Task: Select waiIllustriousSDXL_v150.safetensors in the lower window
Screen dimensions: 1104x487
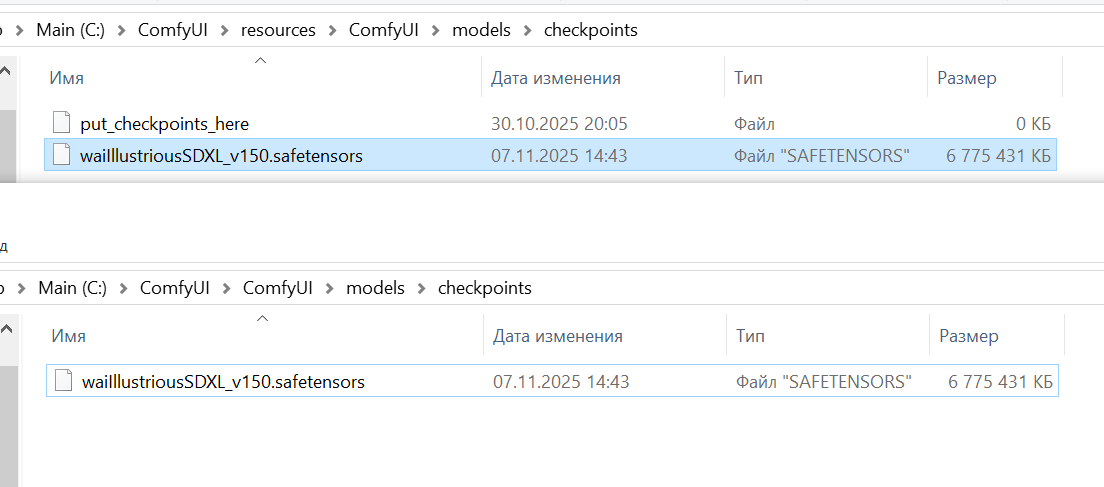Action: (223, 381)
